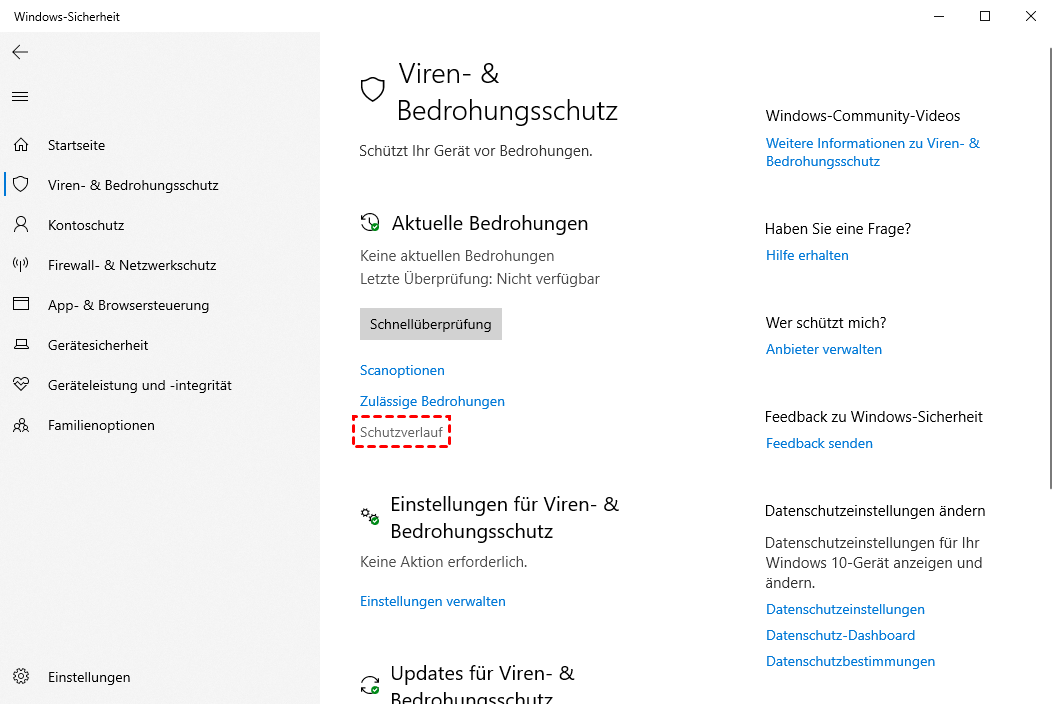1054x704 pixels.
Task: Click the Geräteleistung heart icon
Action: point(21,385)
